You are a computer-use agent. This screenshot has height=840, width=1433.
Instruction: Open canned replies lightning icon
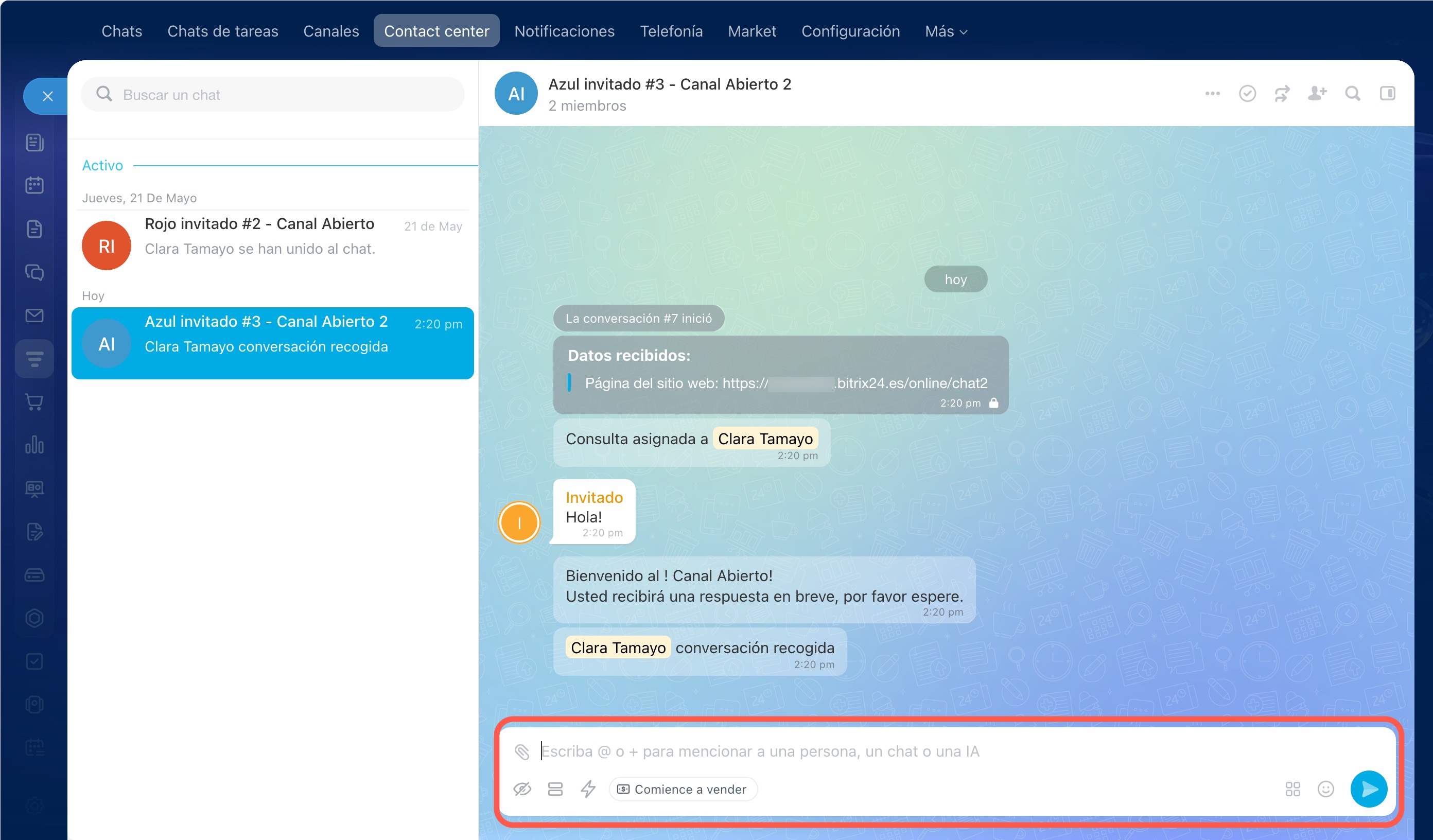588,789
